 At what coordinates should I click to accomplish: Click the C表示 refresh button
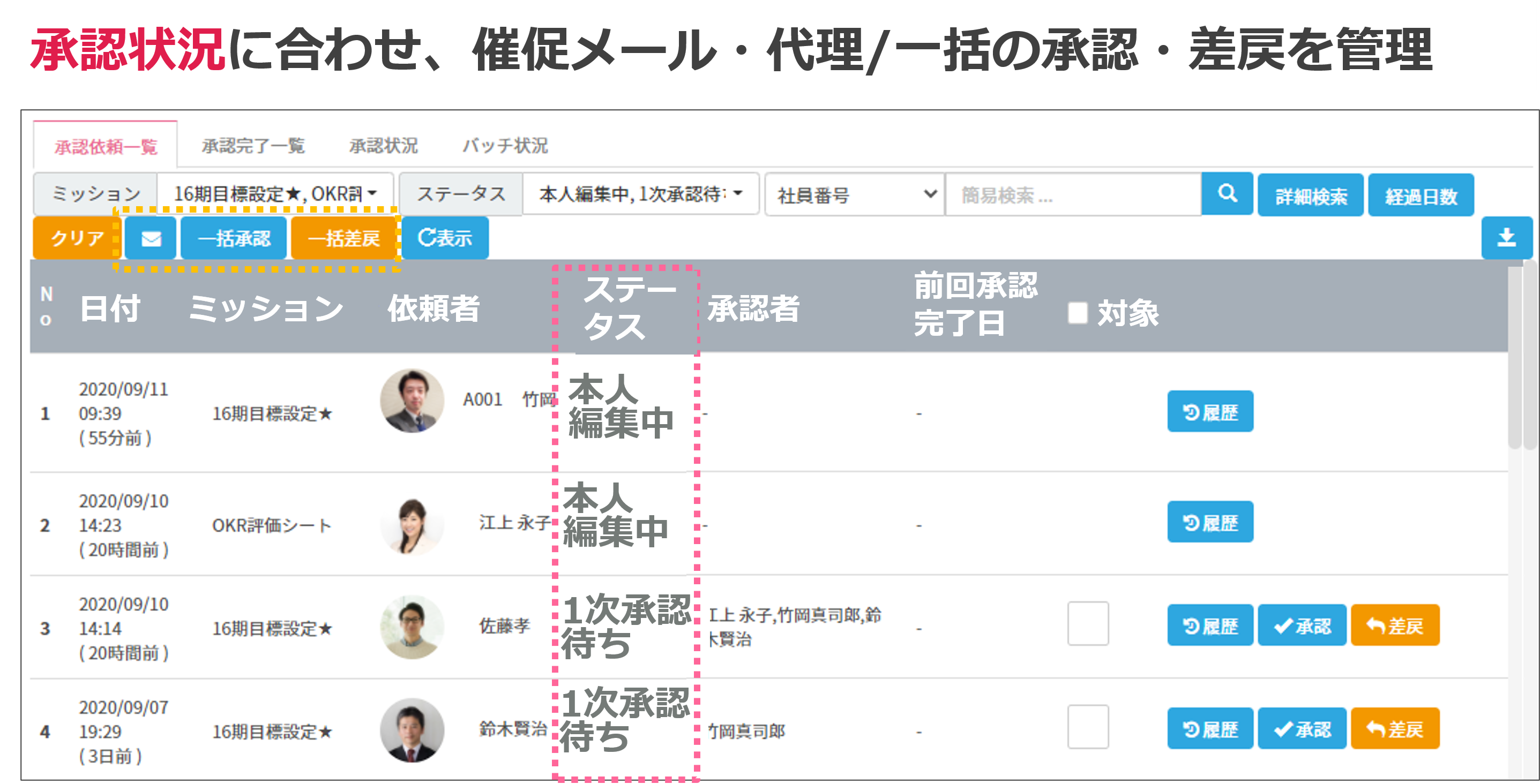[445, 238]
